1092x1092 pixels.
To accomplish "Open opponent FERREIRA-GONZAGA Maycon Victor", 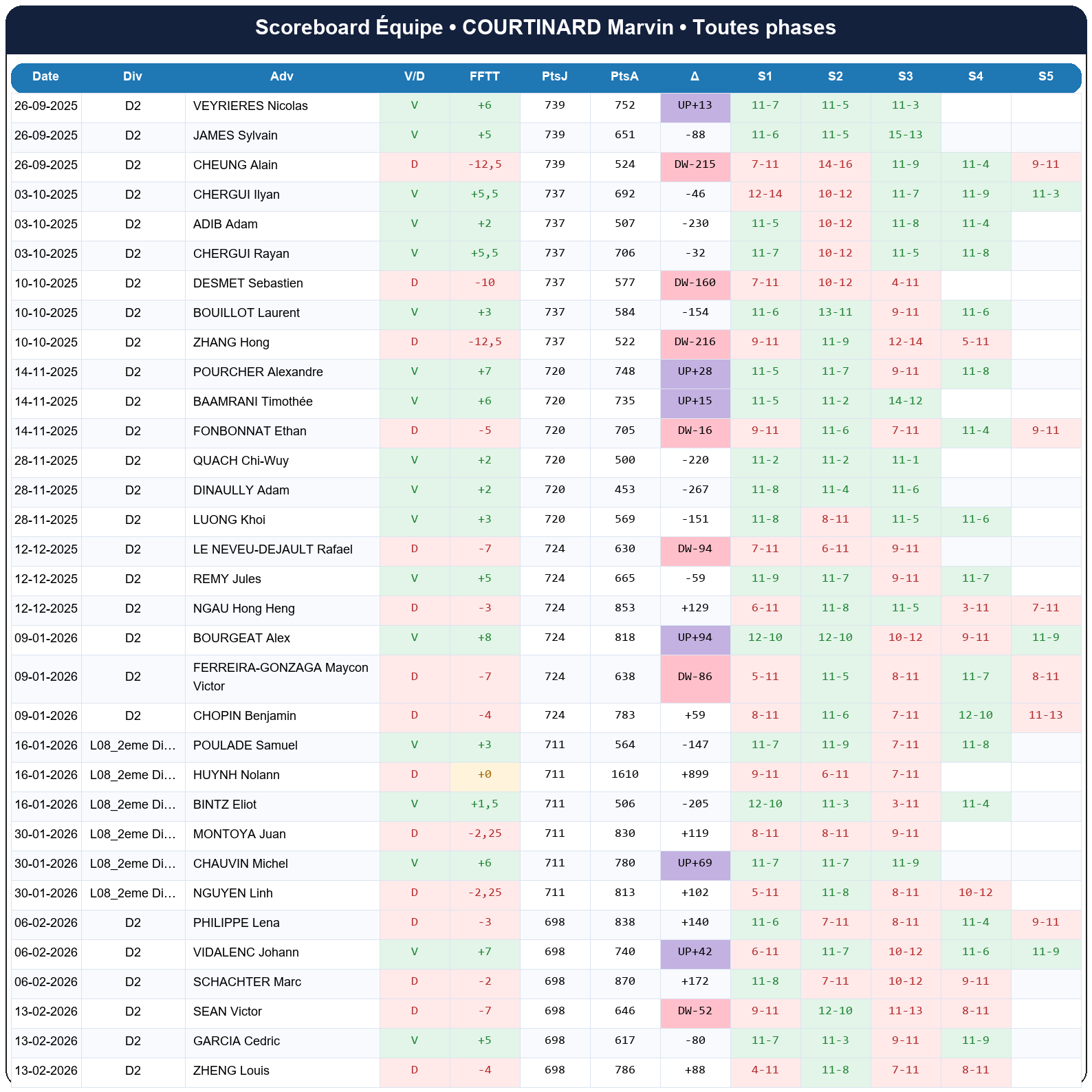I will pos(281,677).
